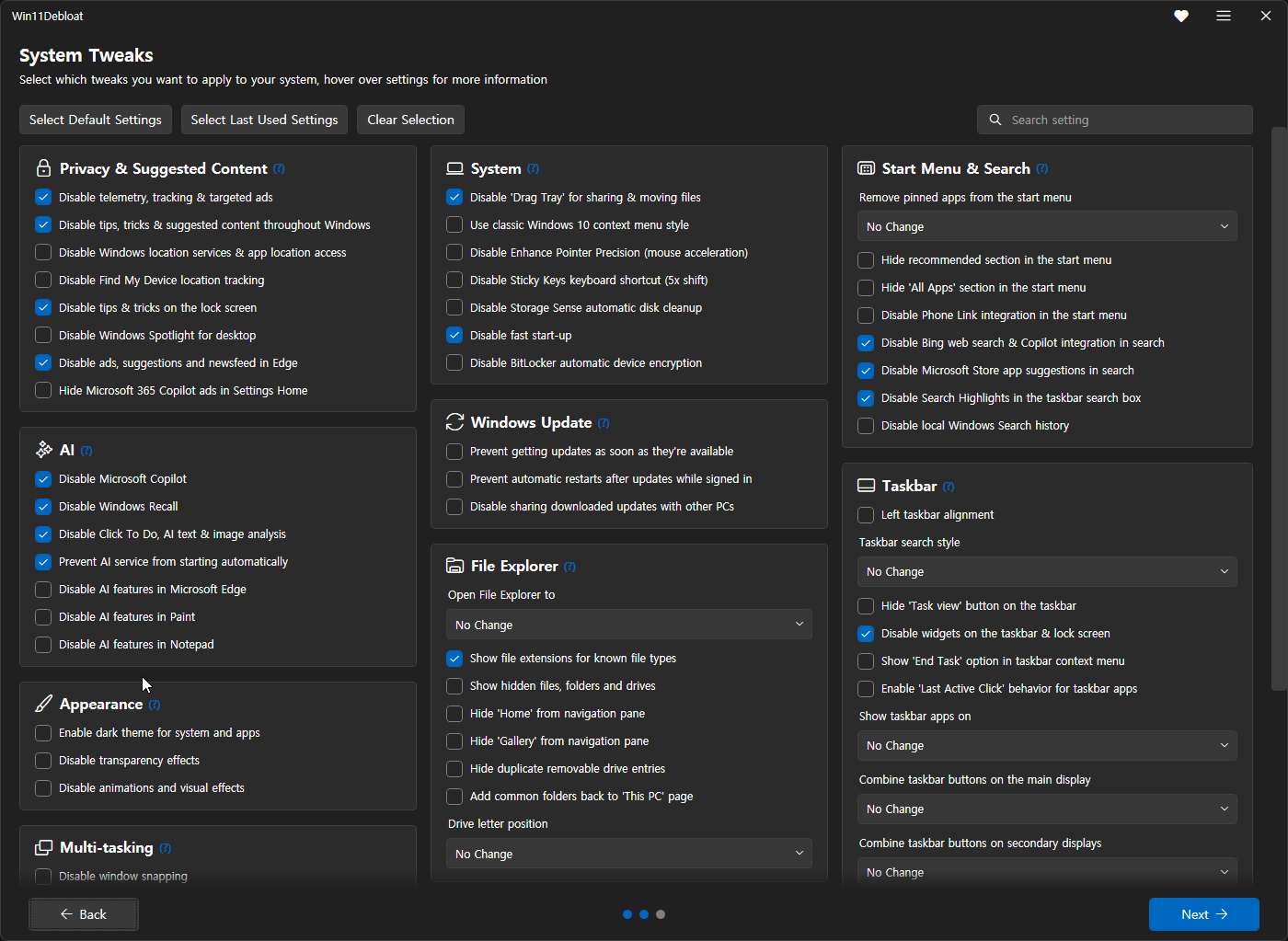1288x941 pixels.
Task: Uncheck Disable Bing web search & Copilot integration
Action: (x=866, y=342)
